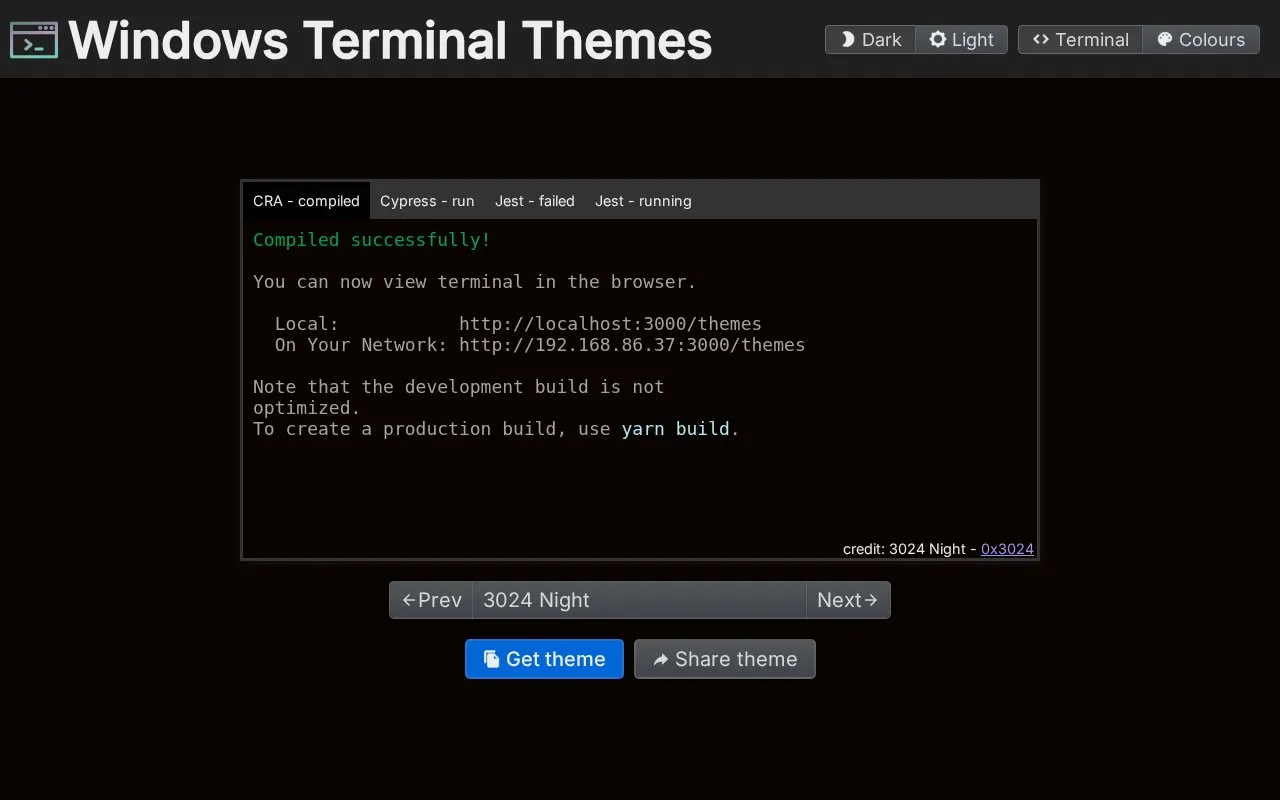Go to the previous theme with Prev
This screenshot has height=800, width=1280.
(431, 600)
